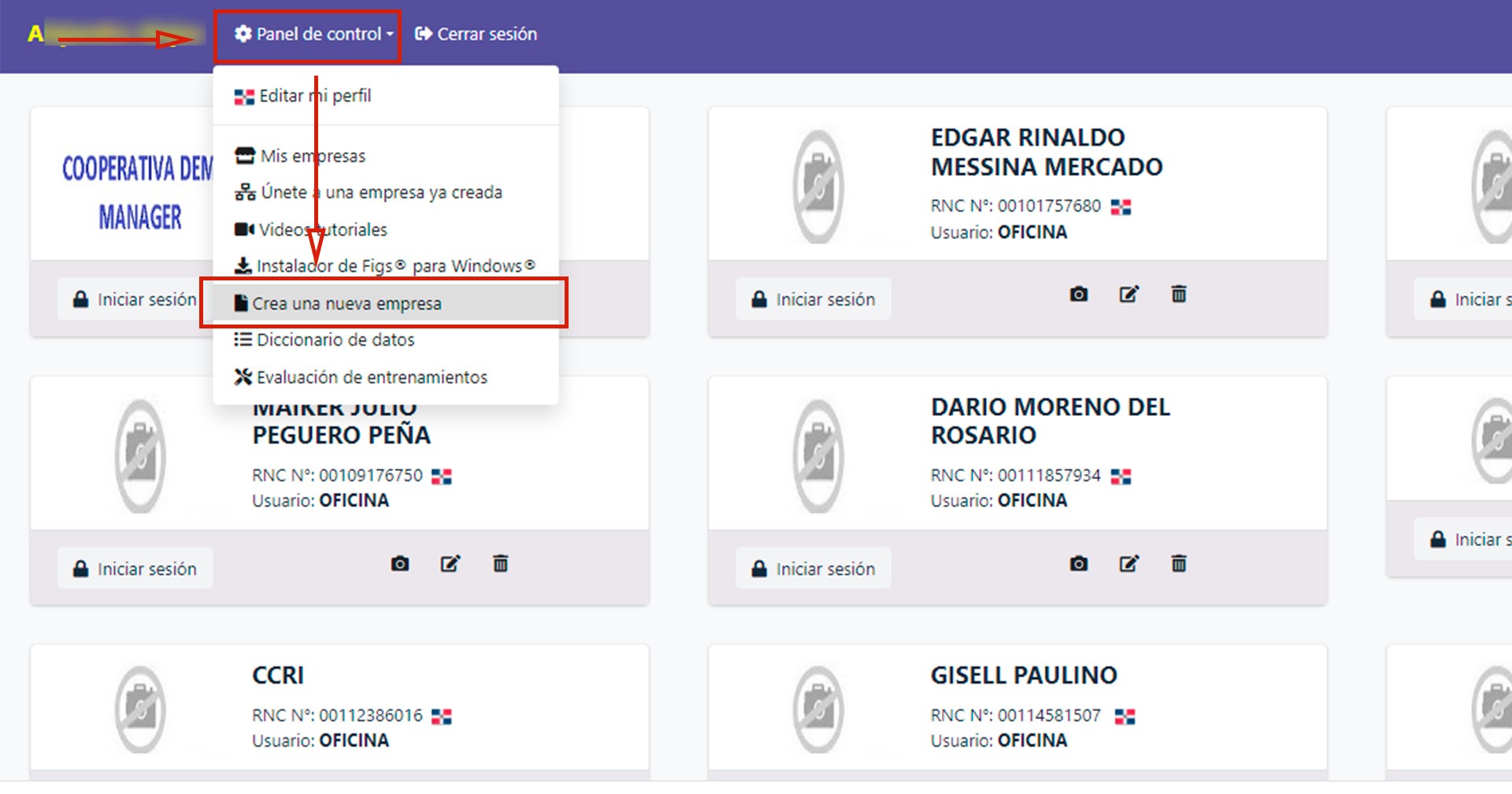Open Videos tutoriales menu item

pos(323,230)
